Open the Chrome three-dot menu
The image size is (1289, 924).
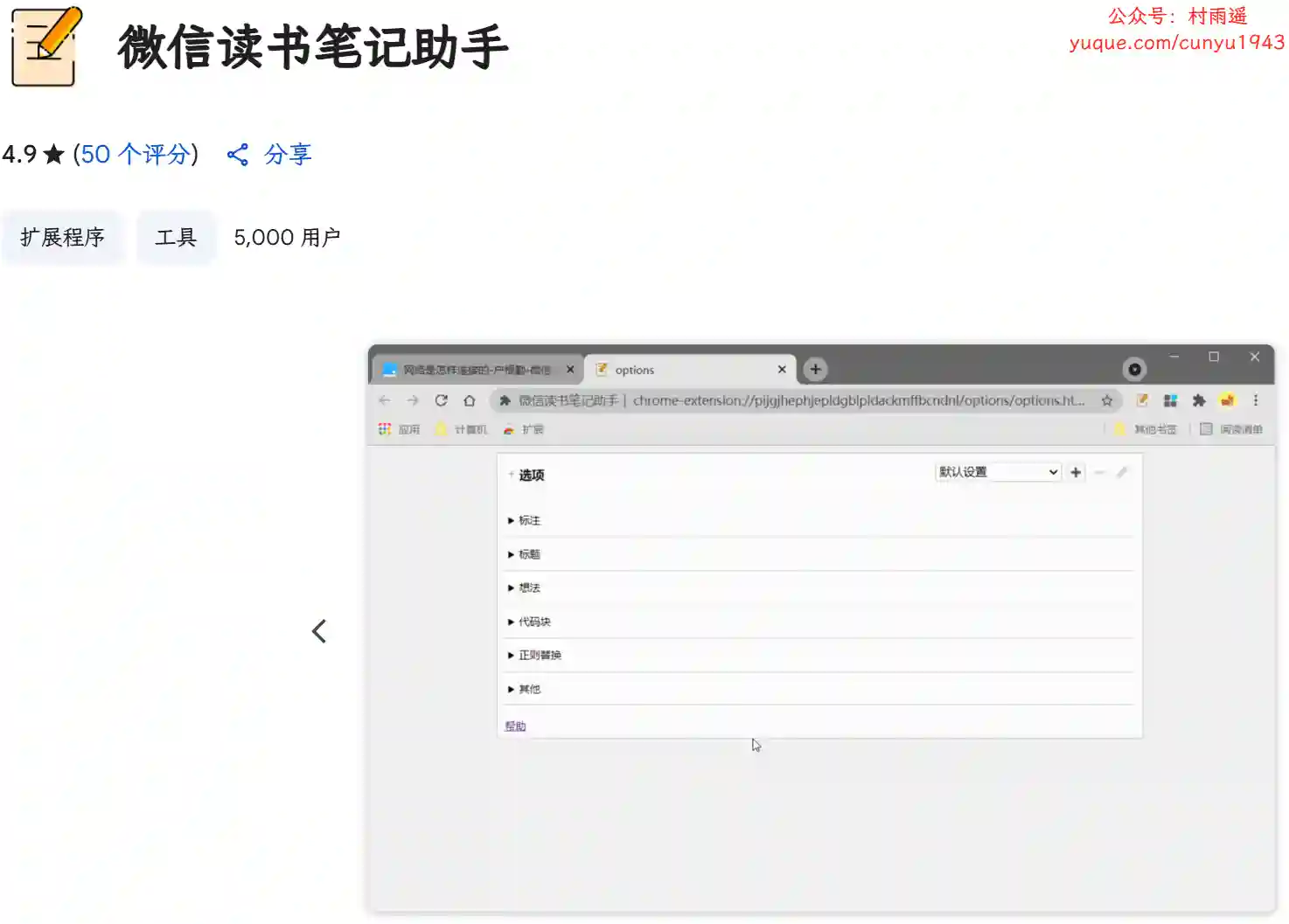pos(1256,400)
